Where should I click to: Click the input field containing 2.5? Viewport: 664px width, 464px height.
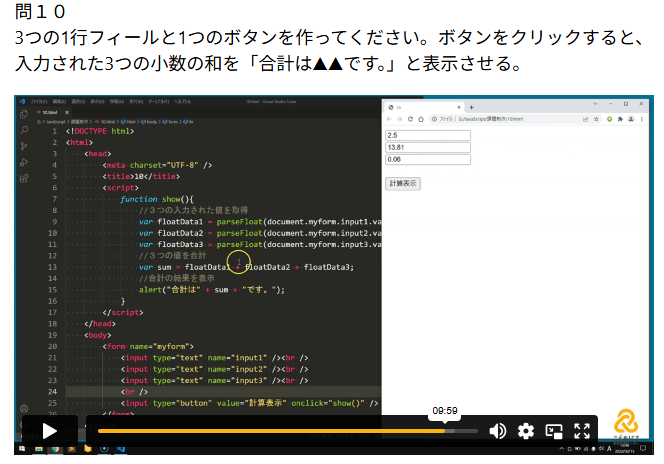[428, 135]
